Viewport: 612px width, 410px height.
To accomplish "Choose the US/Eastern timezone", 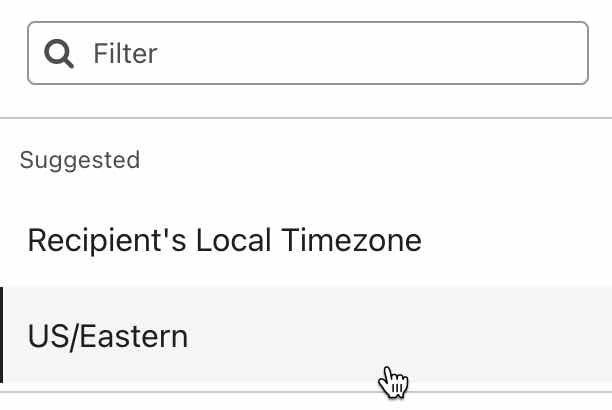I will pos(108,336).
